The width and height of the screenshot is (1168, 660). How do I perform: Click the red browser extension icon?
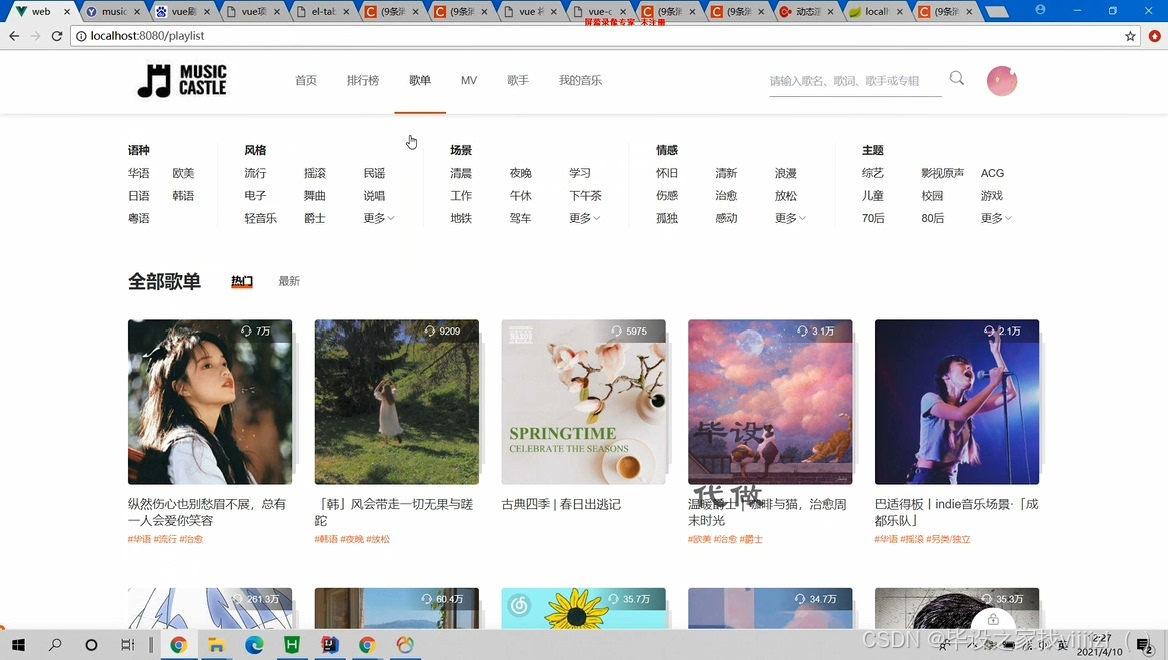(1154, 36)
